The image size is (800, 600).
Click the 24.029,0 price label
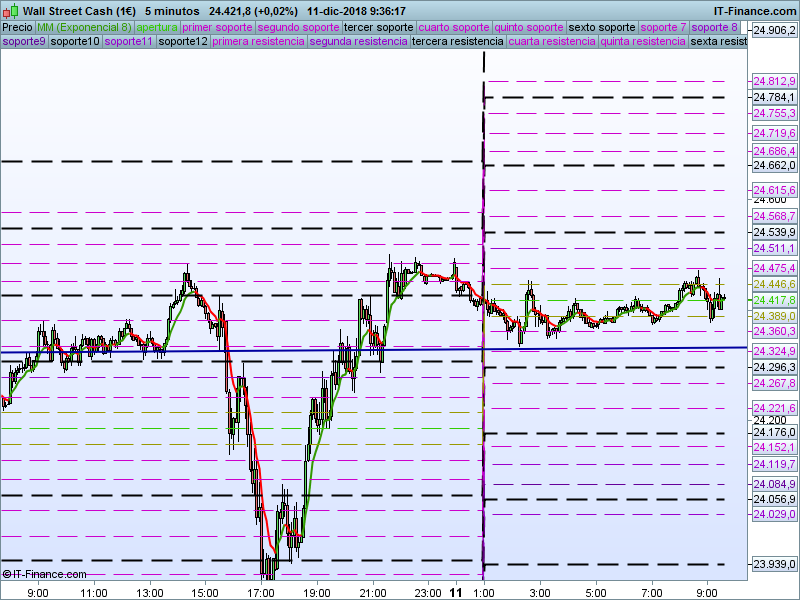point(774,514)
